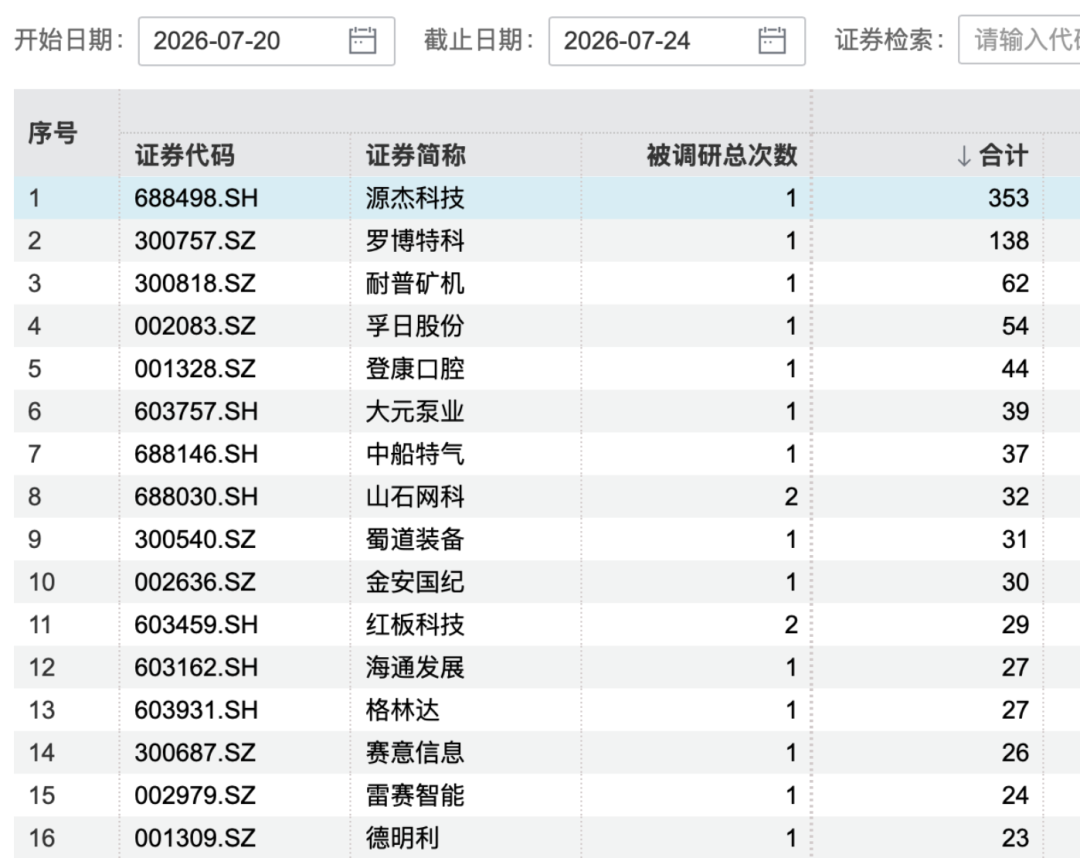
Task: Select stock code 603931.SH
Action: (196, 711)
